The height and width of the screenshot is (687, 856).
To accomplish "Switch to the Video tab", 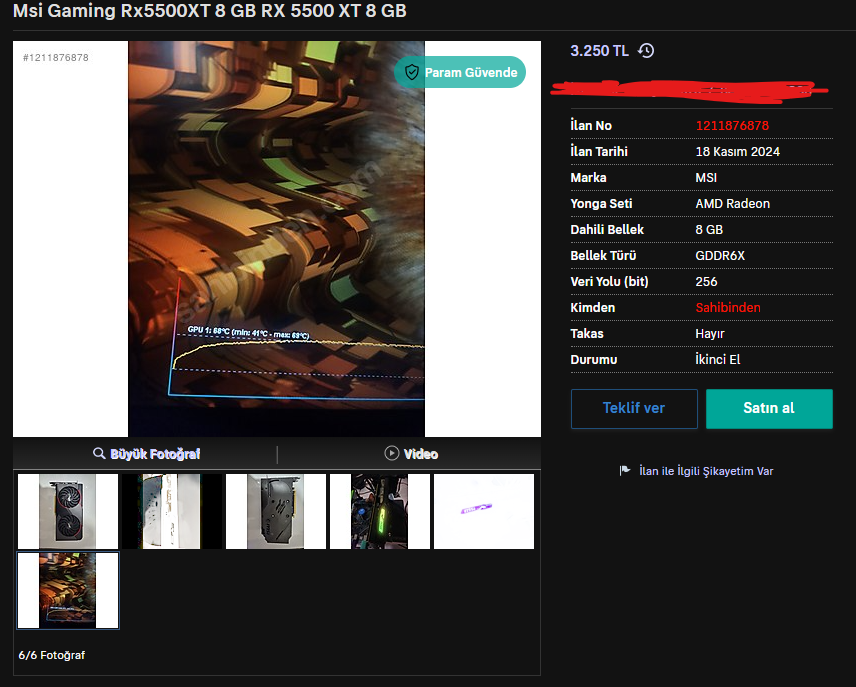I will pos(410,454).
